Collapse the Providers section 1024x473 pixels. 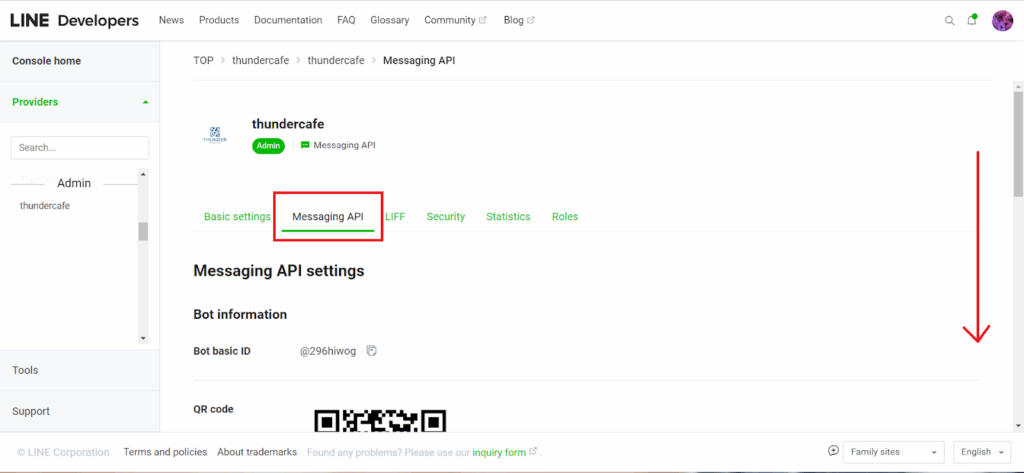145,102
